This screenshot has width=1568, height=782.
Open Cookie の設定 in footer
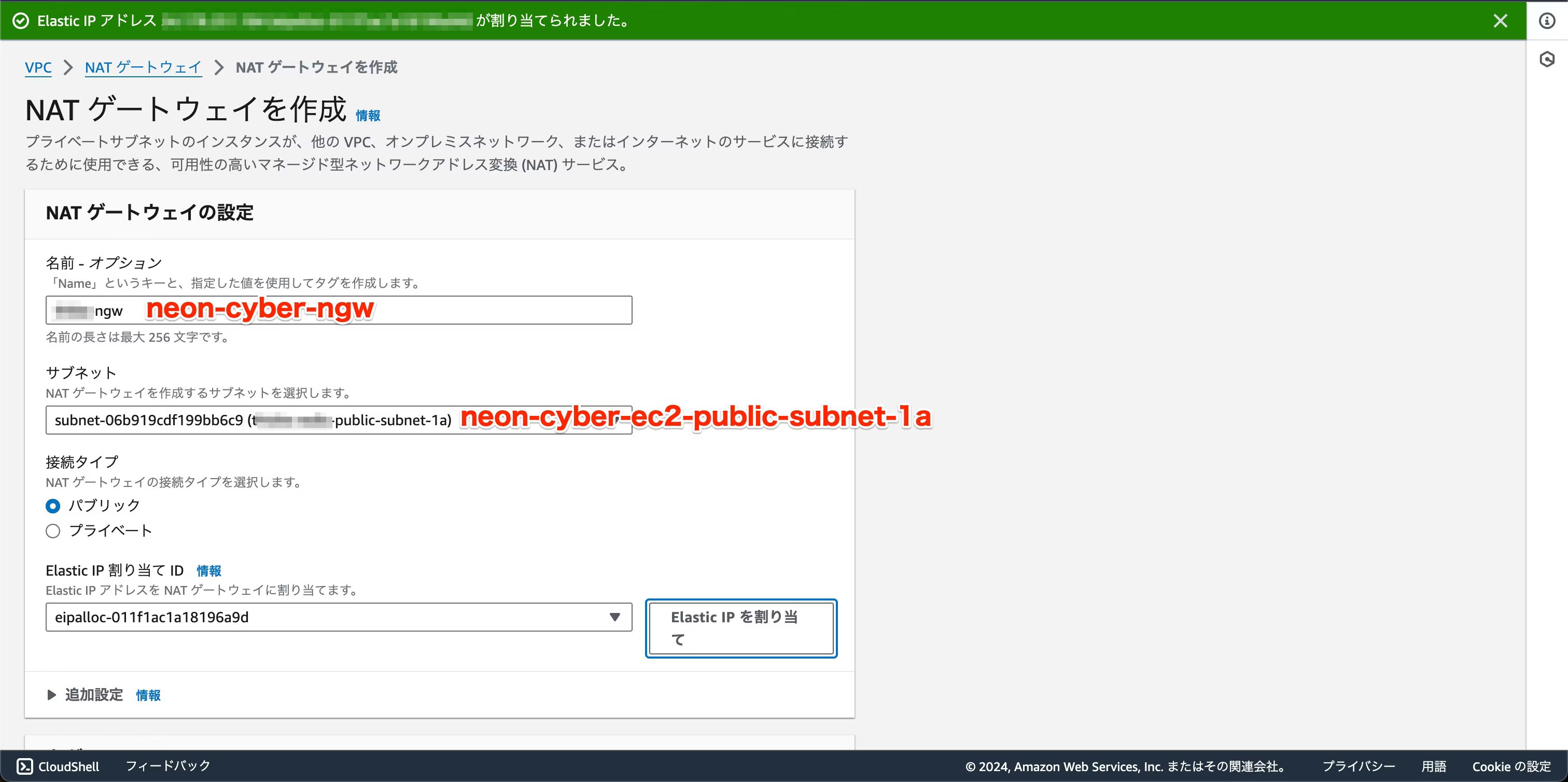click(x=1511, y=766)
